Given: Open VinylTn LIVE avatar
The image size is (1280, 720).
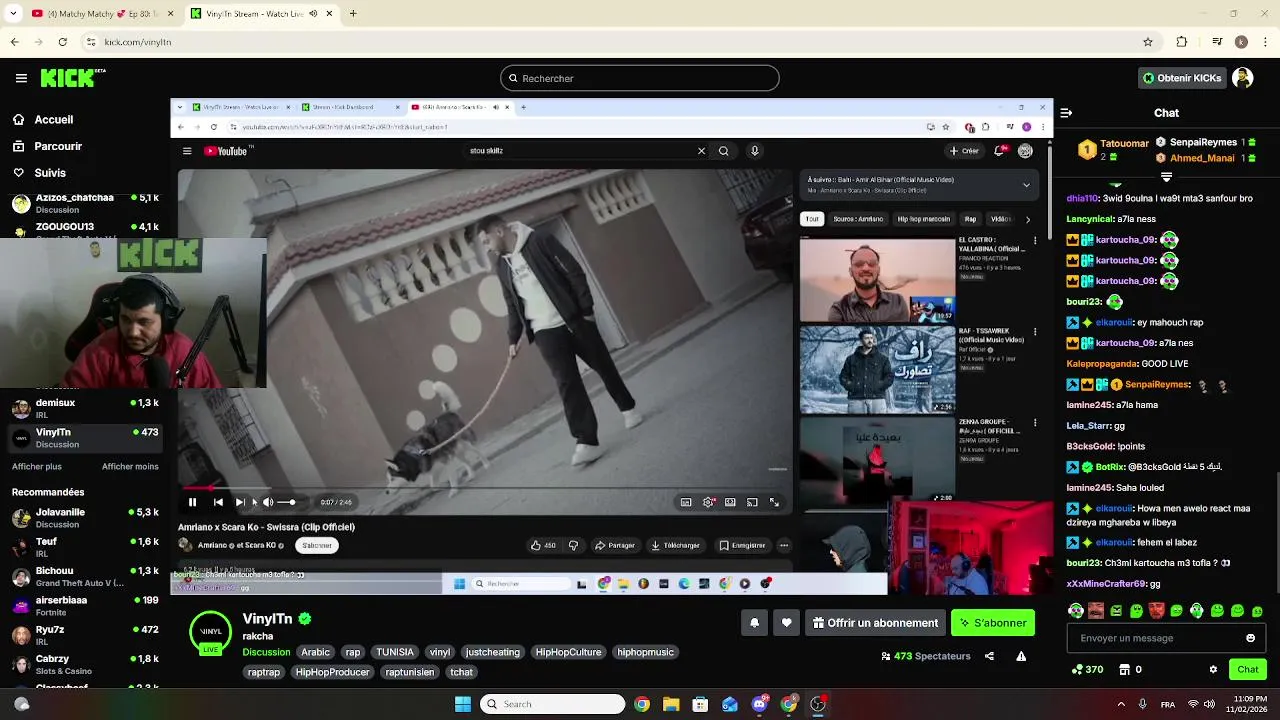Looking at the screenshot, I should pyautogui.click(x=210, y=632).
